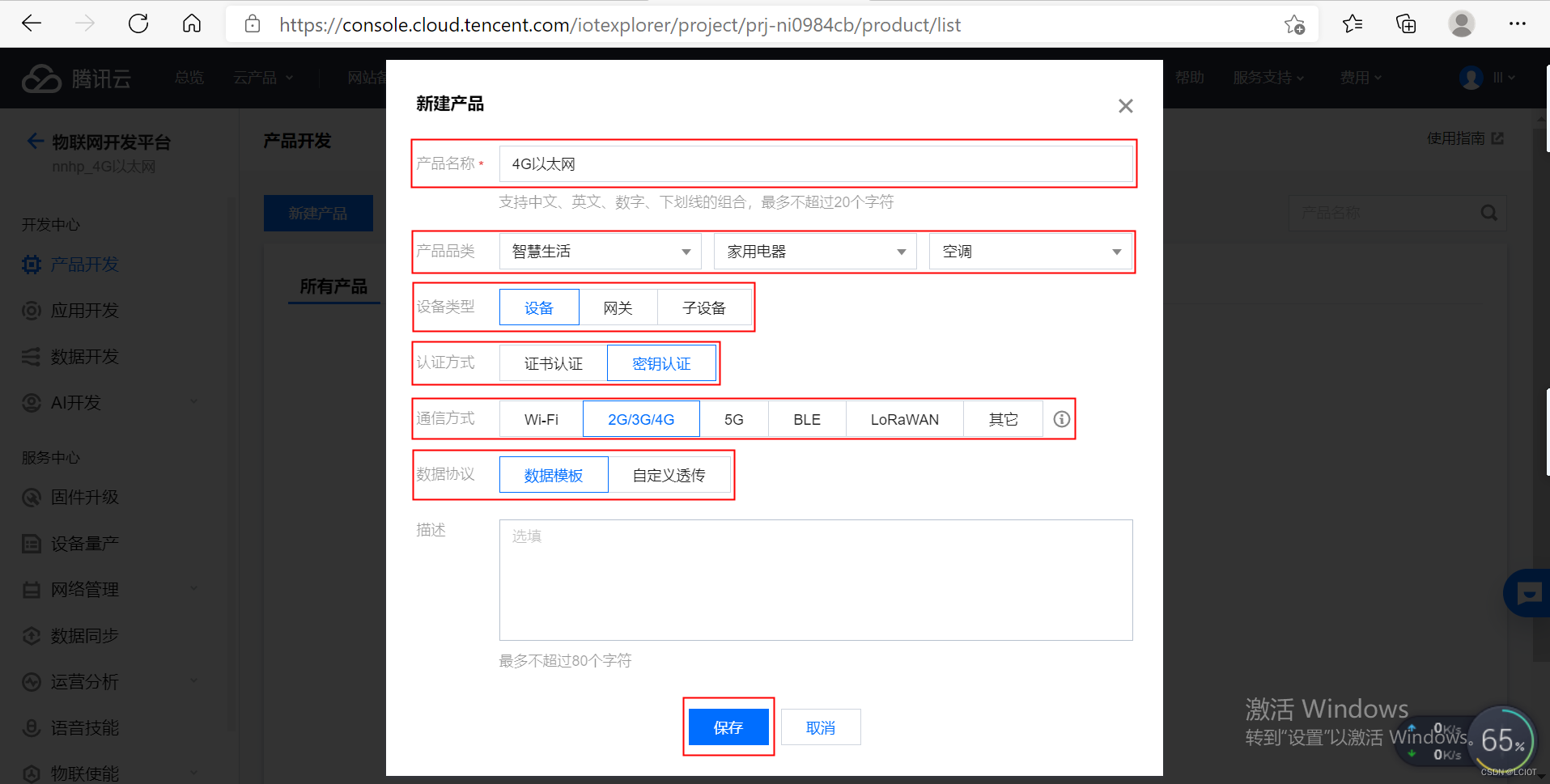
Task: Choose 密钥认证 authentication method
Action: click(x=661, y=363)
